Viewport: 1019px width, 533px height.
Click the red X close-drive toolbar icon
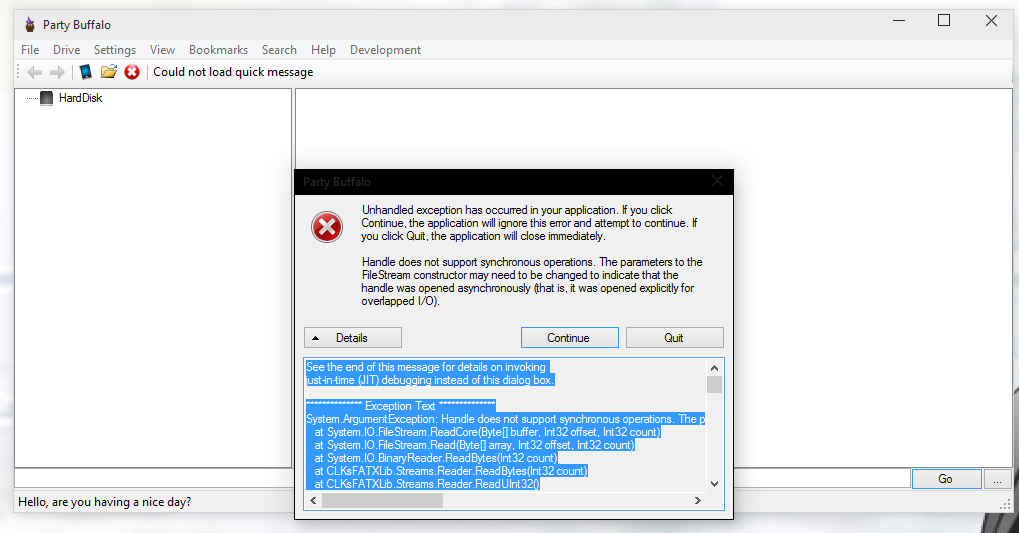[x=132, y=72]
